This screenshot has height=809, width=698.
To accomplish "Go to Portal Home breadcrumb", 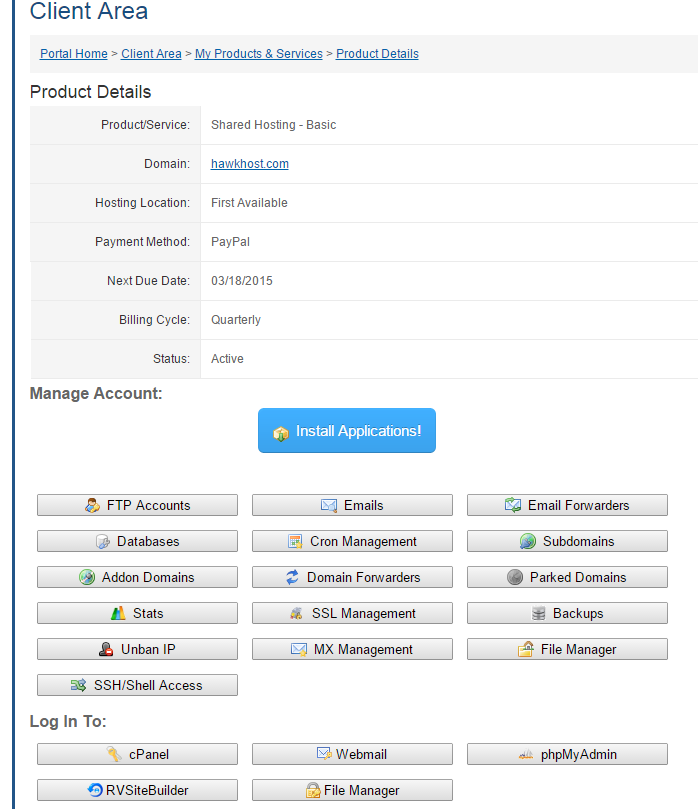I will coord(73,54).
